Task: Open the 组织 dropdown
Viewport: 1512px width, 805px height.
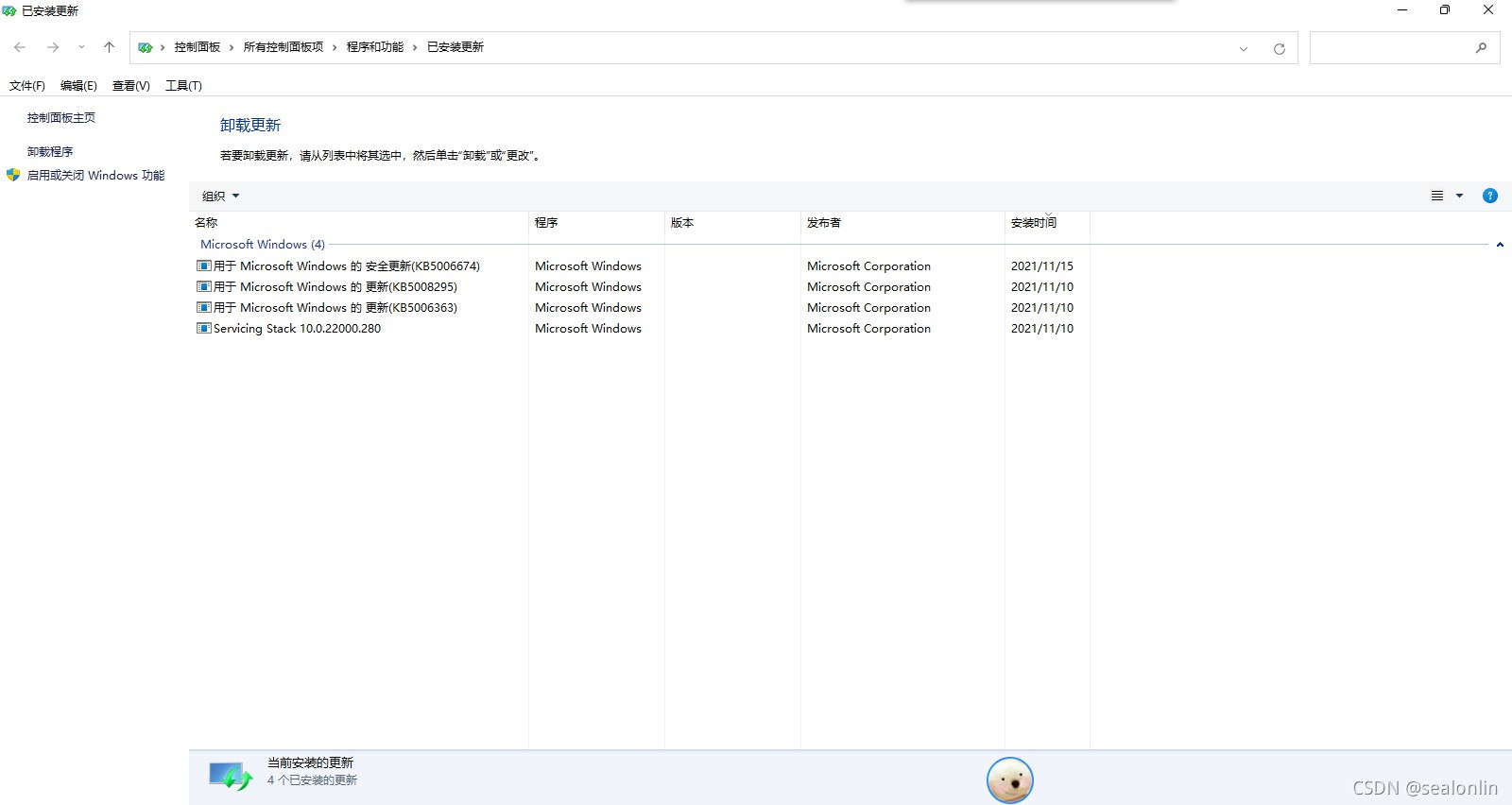Action: point(220,197)
